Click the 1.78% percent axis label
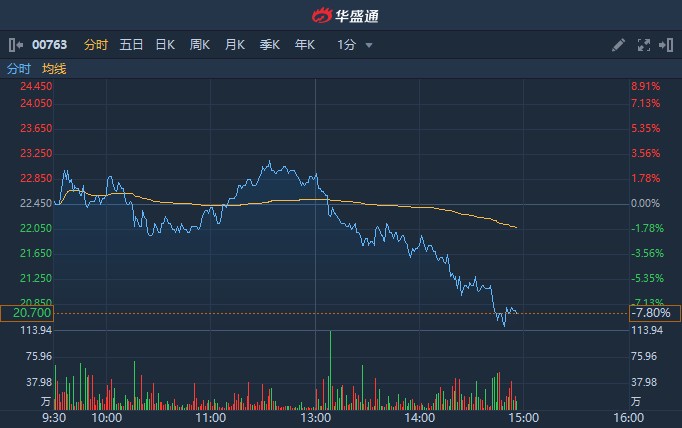Image resolution: width=682 pixels, height=428 pixels. tap(645, 178)
